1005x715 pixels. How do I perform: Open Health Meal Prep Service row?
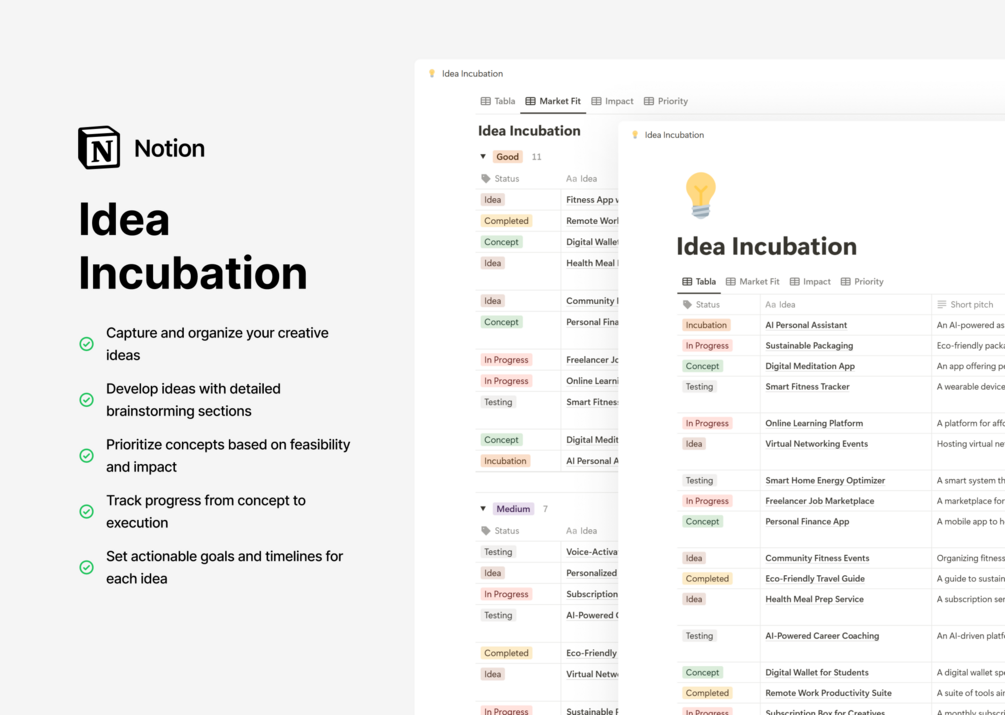[814, 598]
